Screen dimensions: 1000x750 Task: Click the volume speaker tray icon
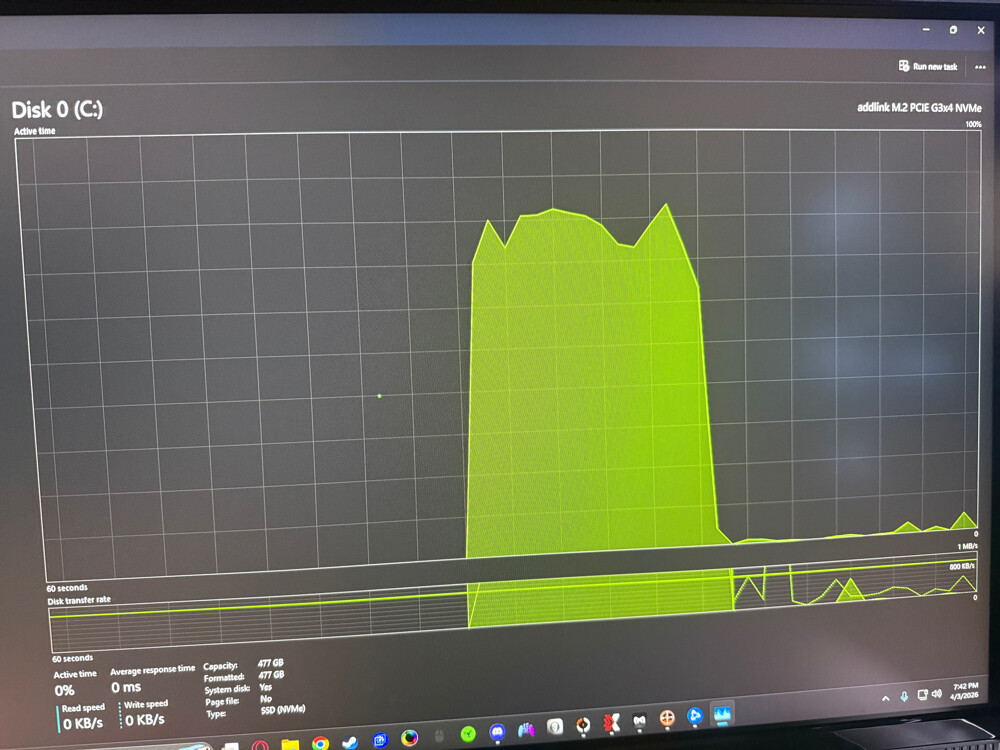tap(936, 693)
